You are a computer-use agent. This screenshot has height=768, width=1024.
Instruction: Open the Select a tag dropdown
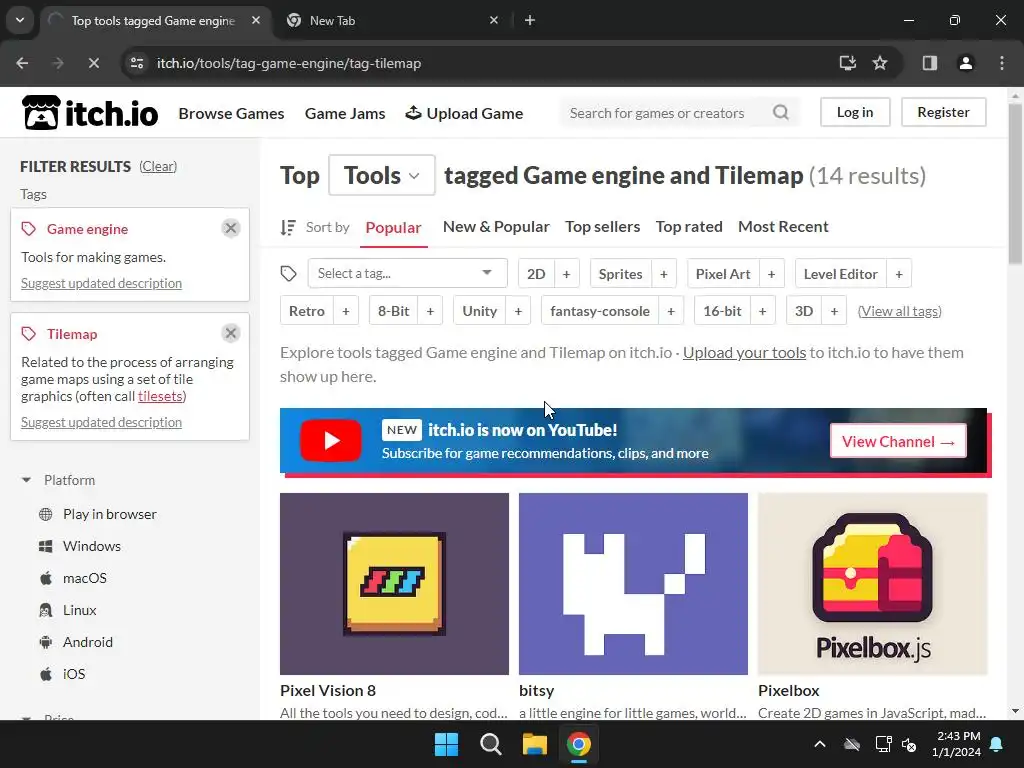tap(408, 273)
